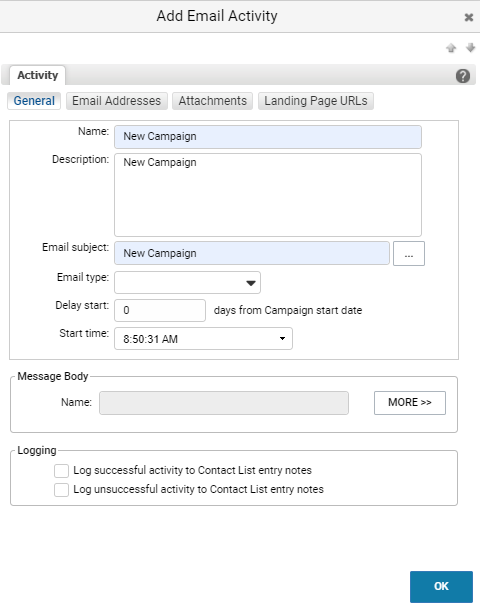The width and height of the screenshot is (480, 608).
Task: Click the Activity tab
Action: point(38,75)
